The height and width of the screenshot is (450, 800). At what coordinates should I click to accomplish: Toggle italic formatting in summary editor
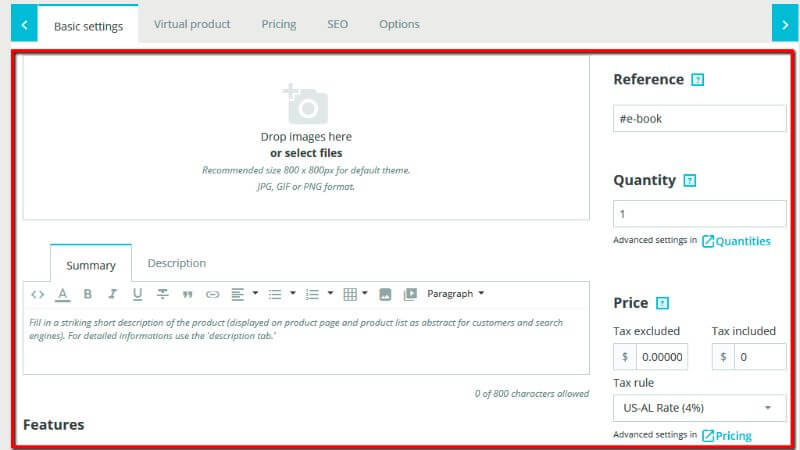click(112, 294)
